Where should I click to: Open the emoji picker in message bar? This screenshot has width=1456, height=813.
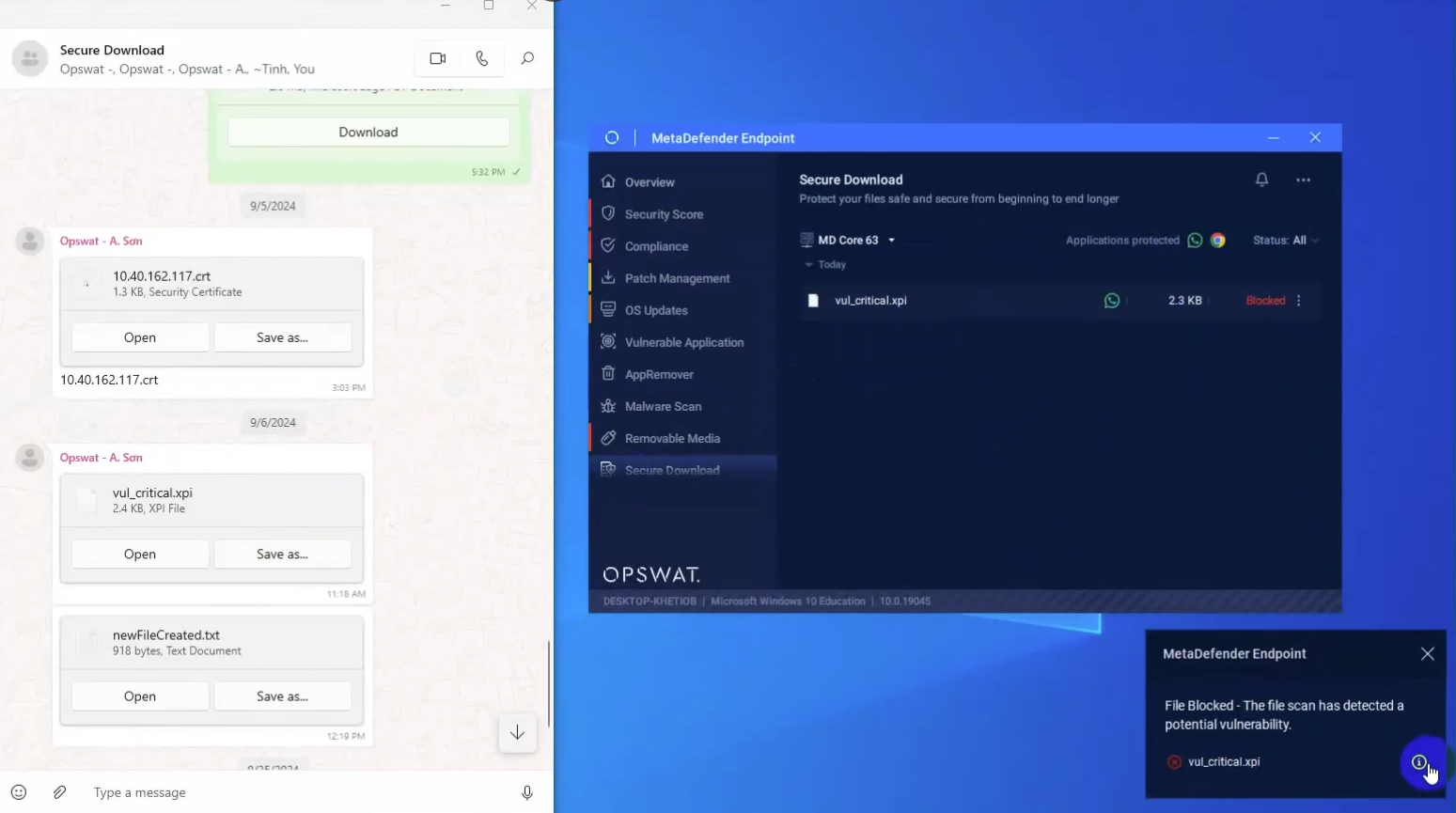coord(19,792)
